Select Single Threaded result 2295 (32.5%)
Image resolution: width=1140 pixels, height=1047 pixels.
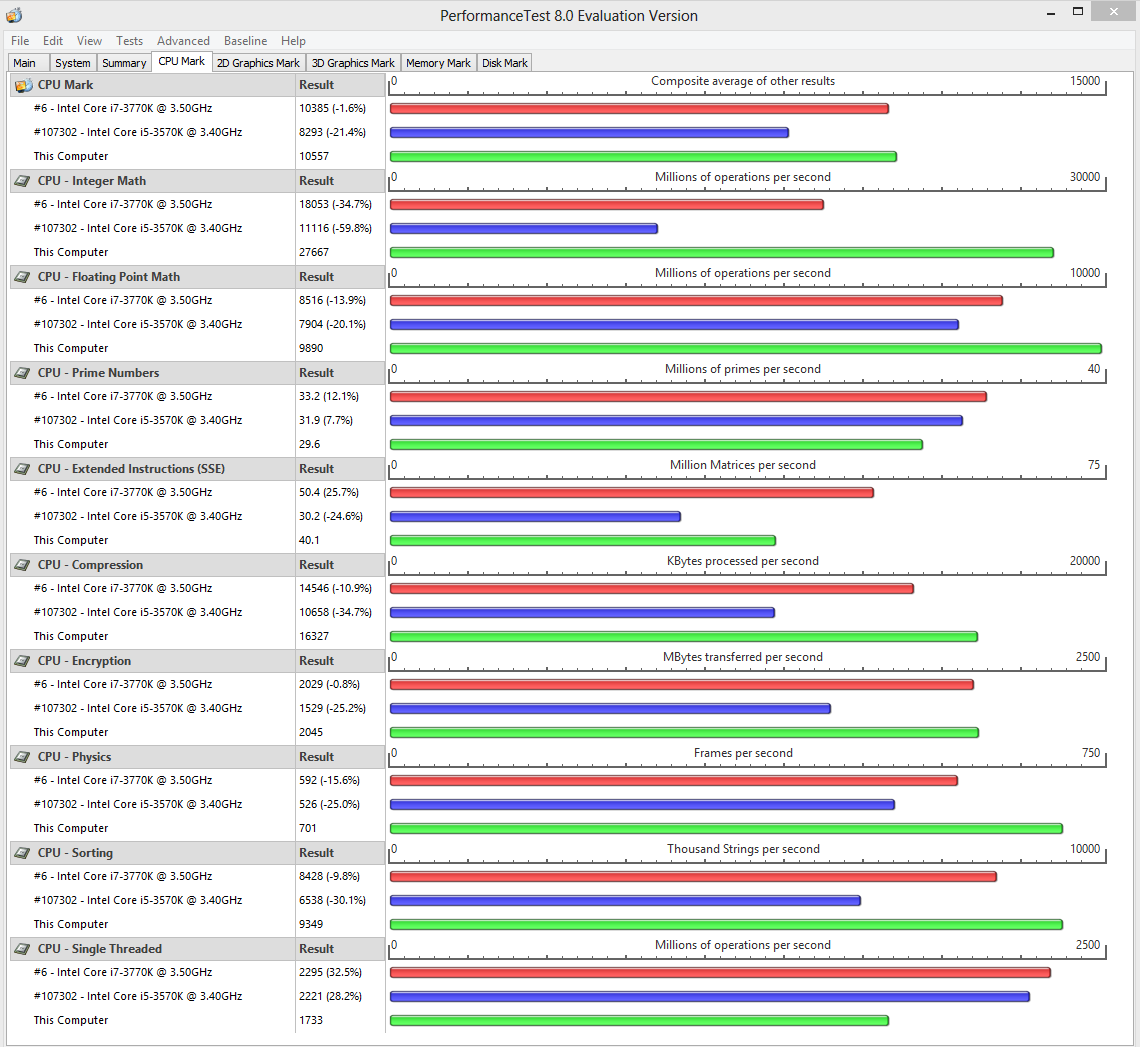point(330,972)
